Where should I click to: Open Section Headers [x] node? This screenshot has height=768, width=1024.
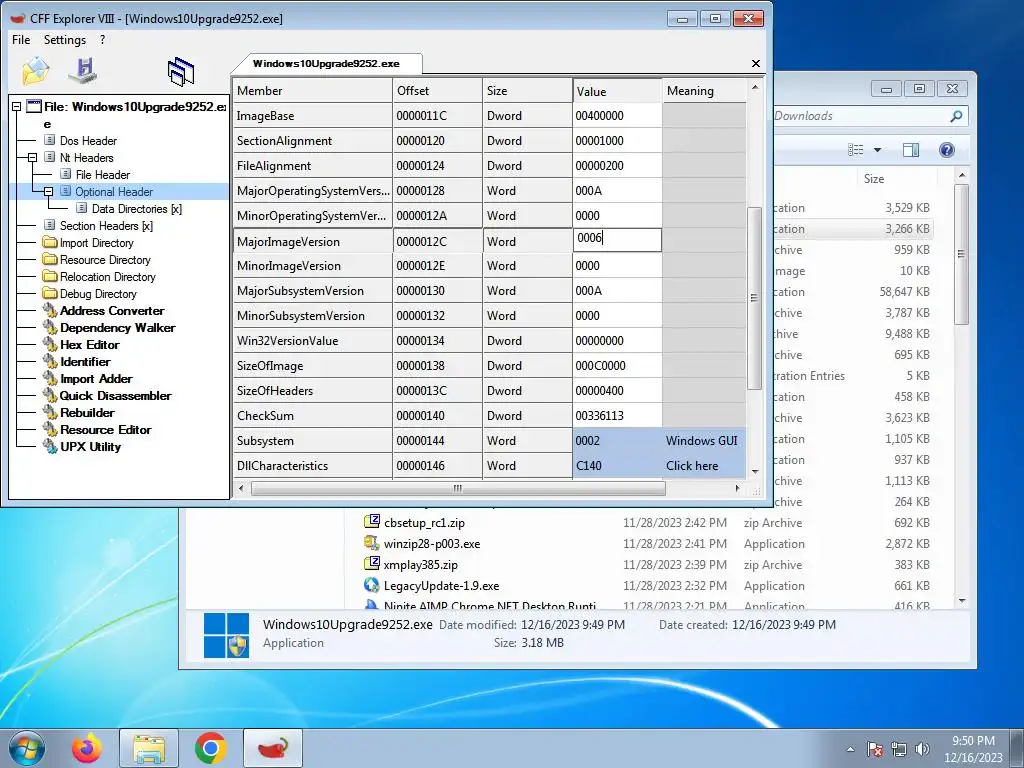(x=106, y=225)
